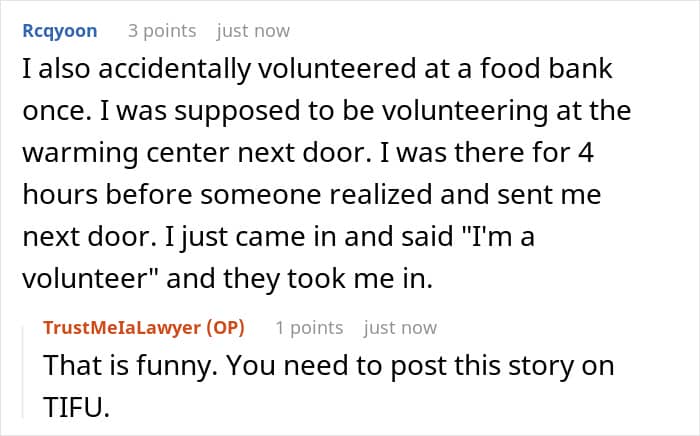
Task: Click the "(OP)" tag beside TrustMeIaLawyer
Action: tap(225, 328)
